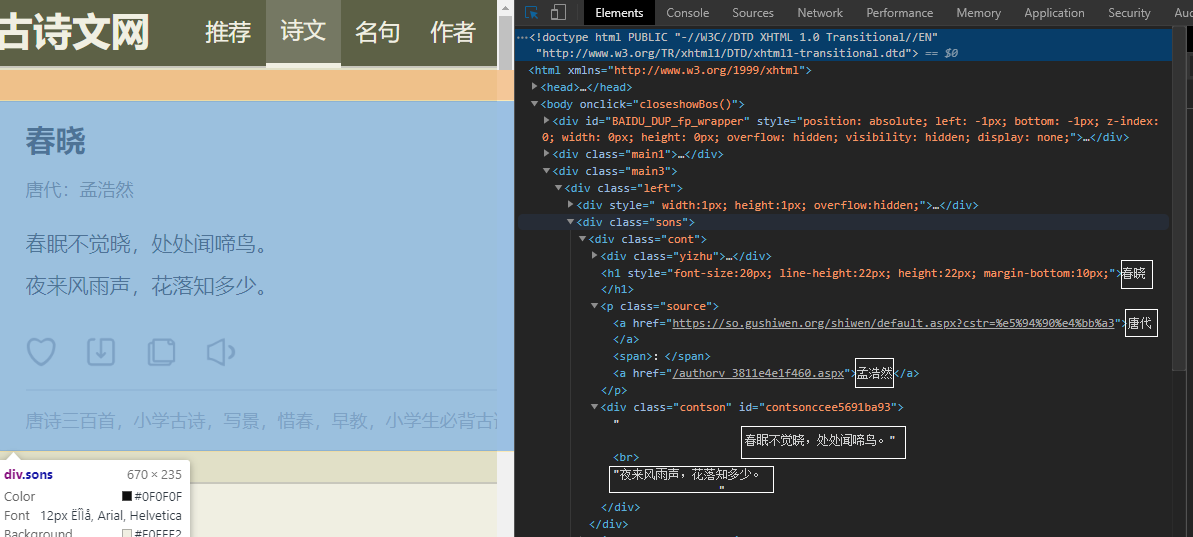1193x537 pixels.
Task: Click the so.gushiwen.org href link in DOM
Action: tap(893, 323)
